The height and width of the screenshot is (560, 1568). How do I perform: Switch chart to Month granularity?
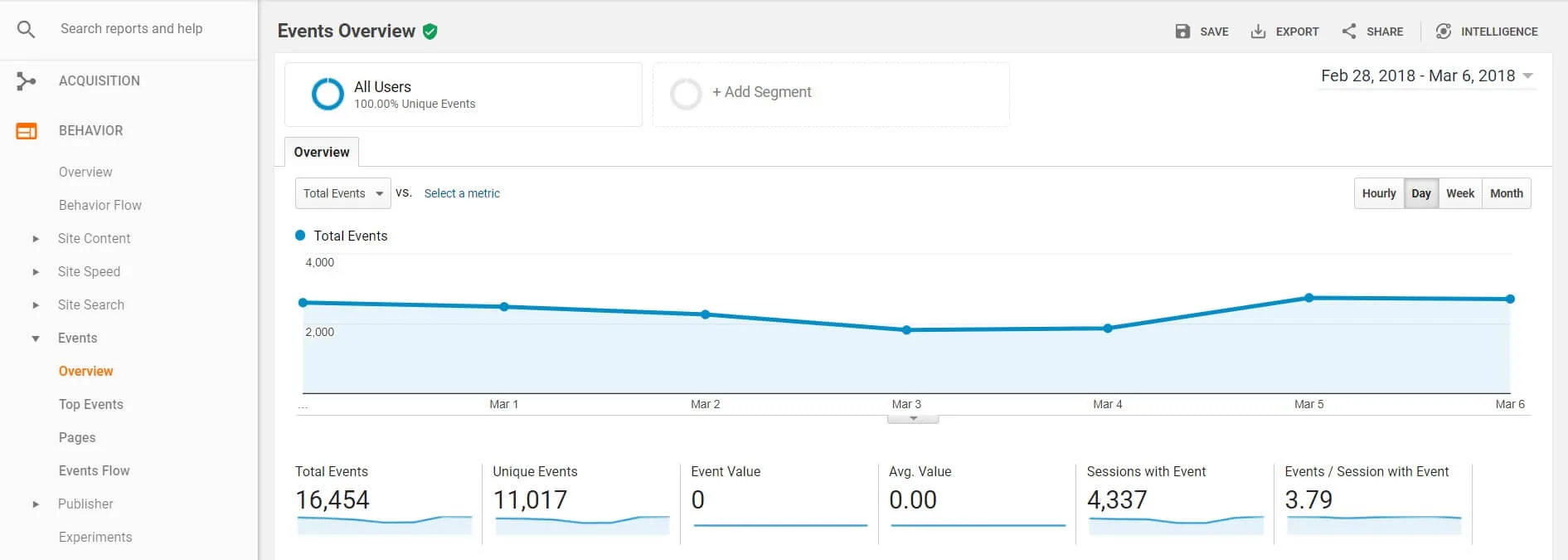click(1507, 193)
